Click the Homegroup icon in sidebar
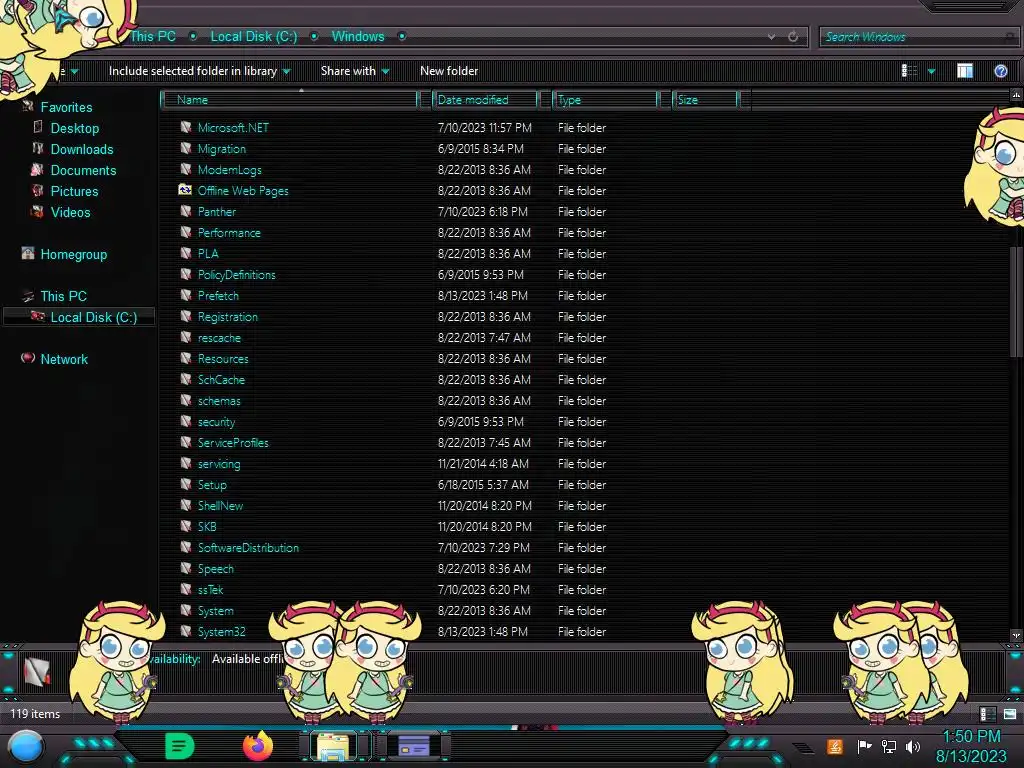The height and width of the screenshot is (768, 1024). [27, 253]
